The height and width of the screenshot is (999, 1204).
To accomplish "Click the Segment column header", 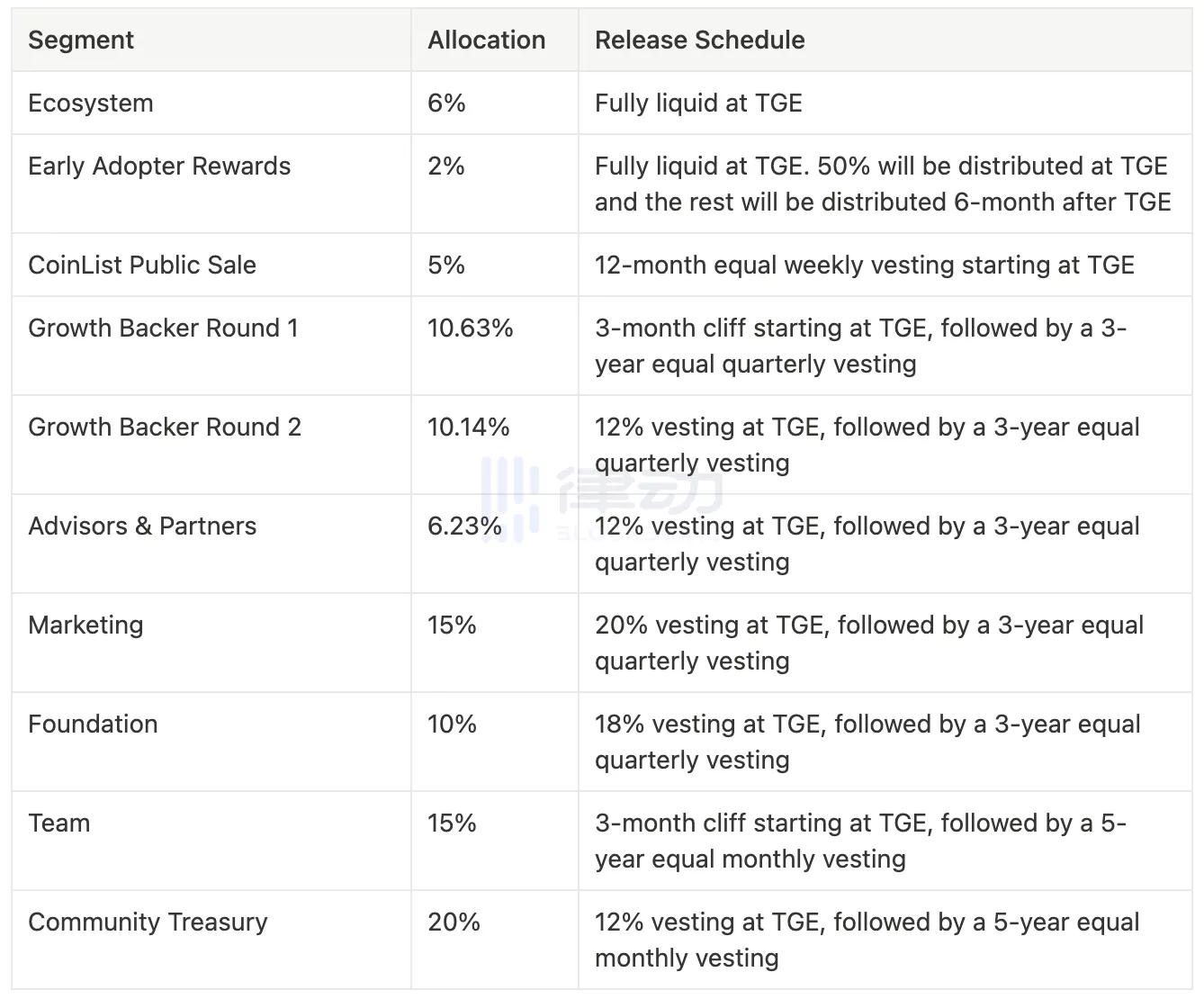I will (x=81, y=40).
